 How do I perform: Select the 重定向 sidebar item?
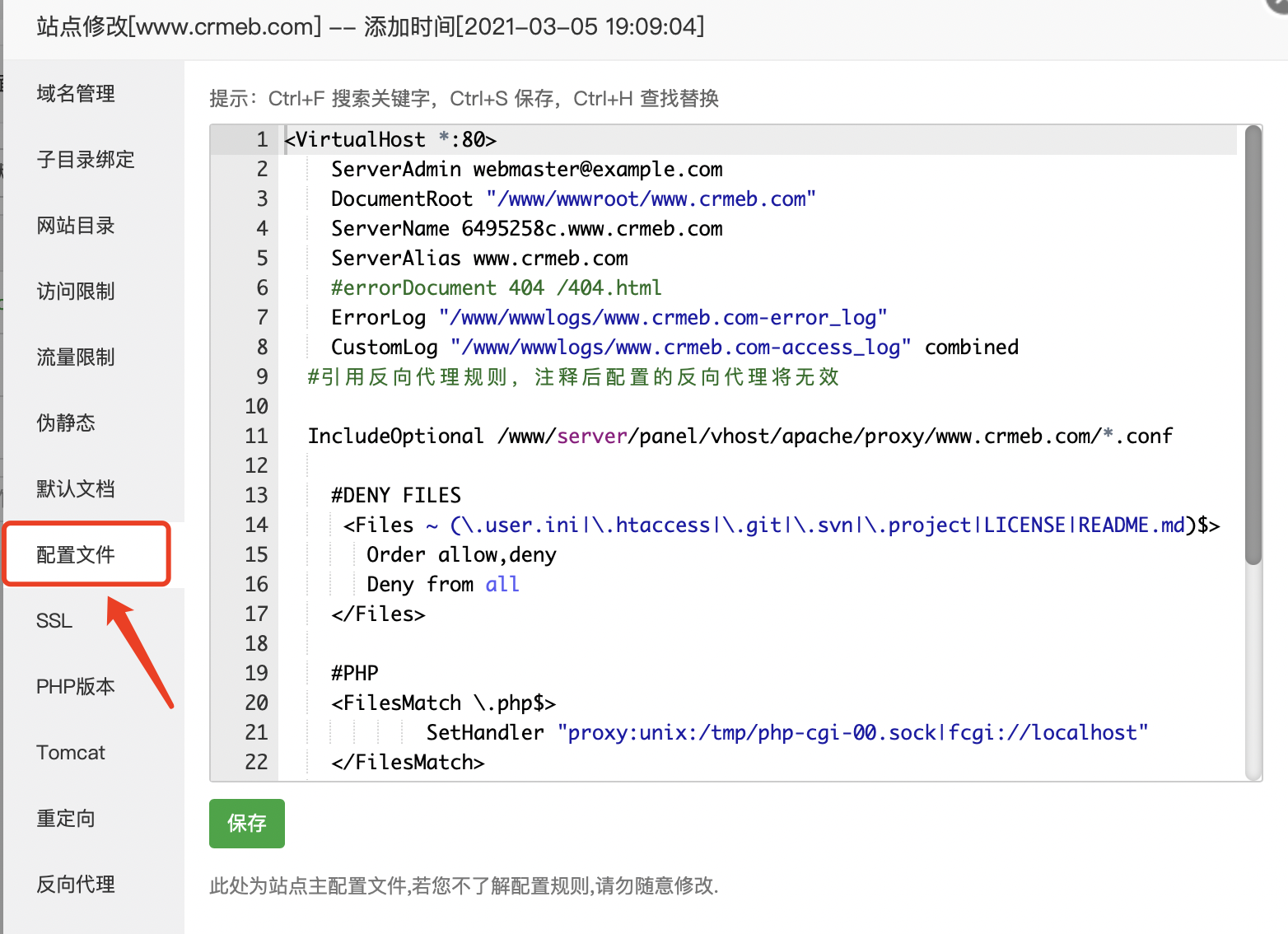pos(66,819)
